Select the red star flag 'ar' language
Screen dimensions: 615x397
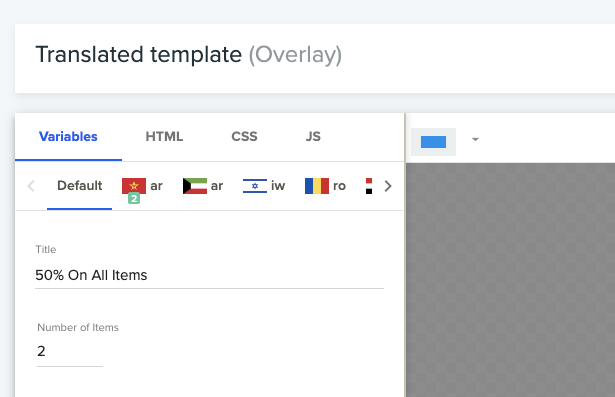[142, 186]
